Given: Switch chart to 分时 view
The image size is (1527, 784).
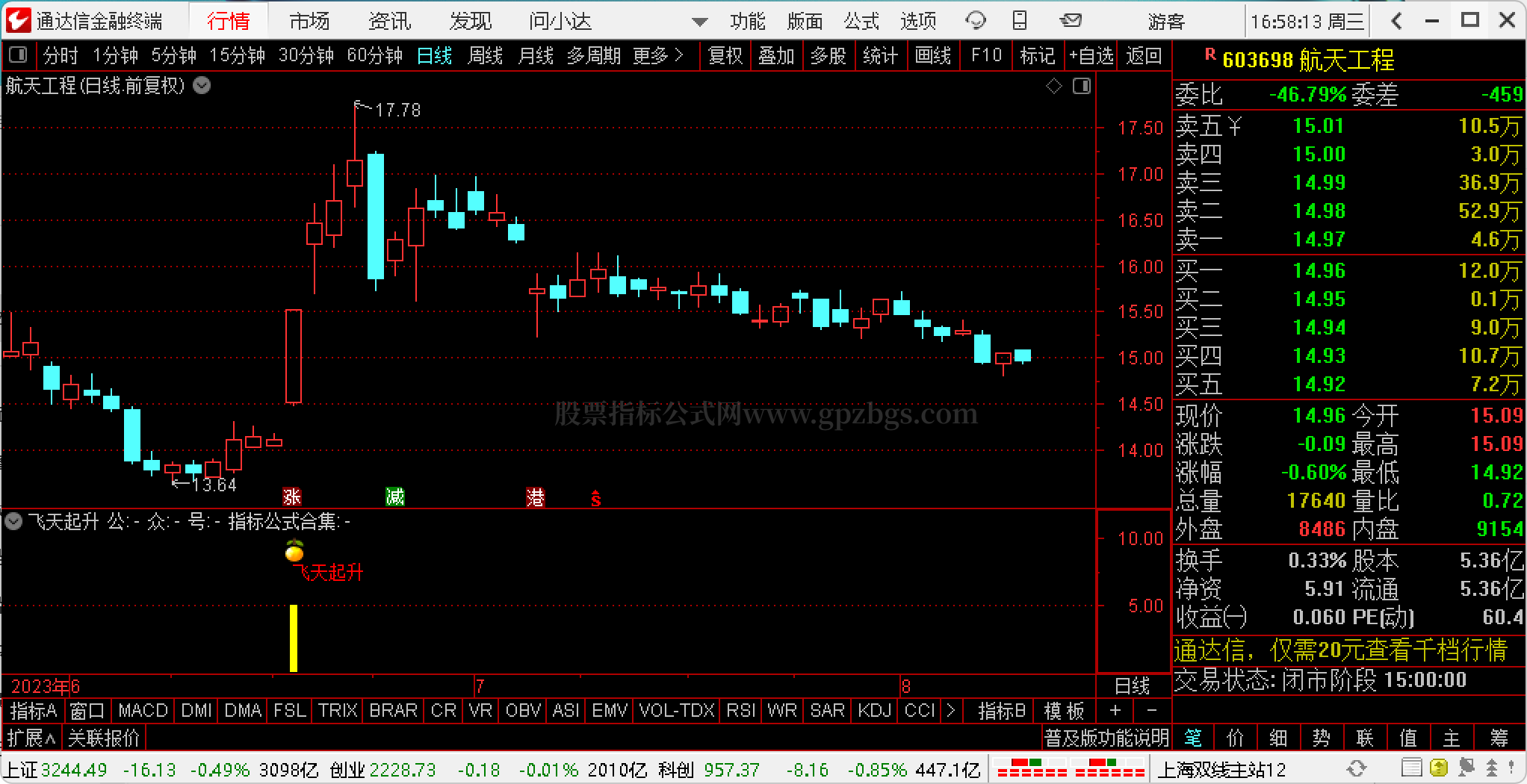Looking at the screenshot, I should coord(61,55).
